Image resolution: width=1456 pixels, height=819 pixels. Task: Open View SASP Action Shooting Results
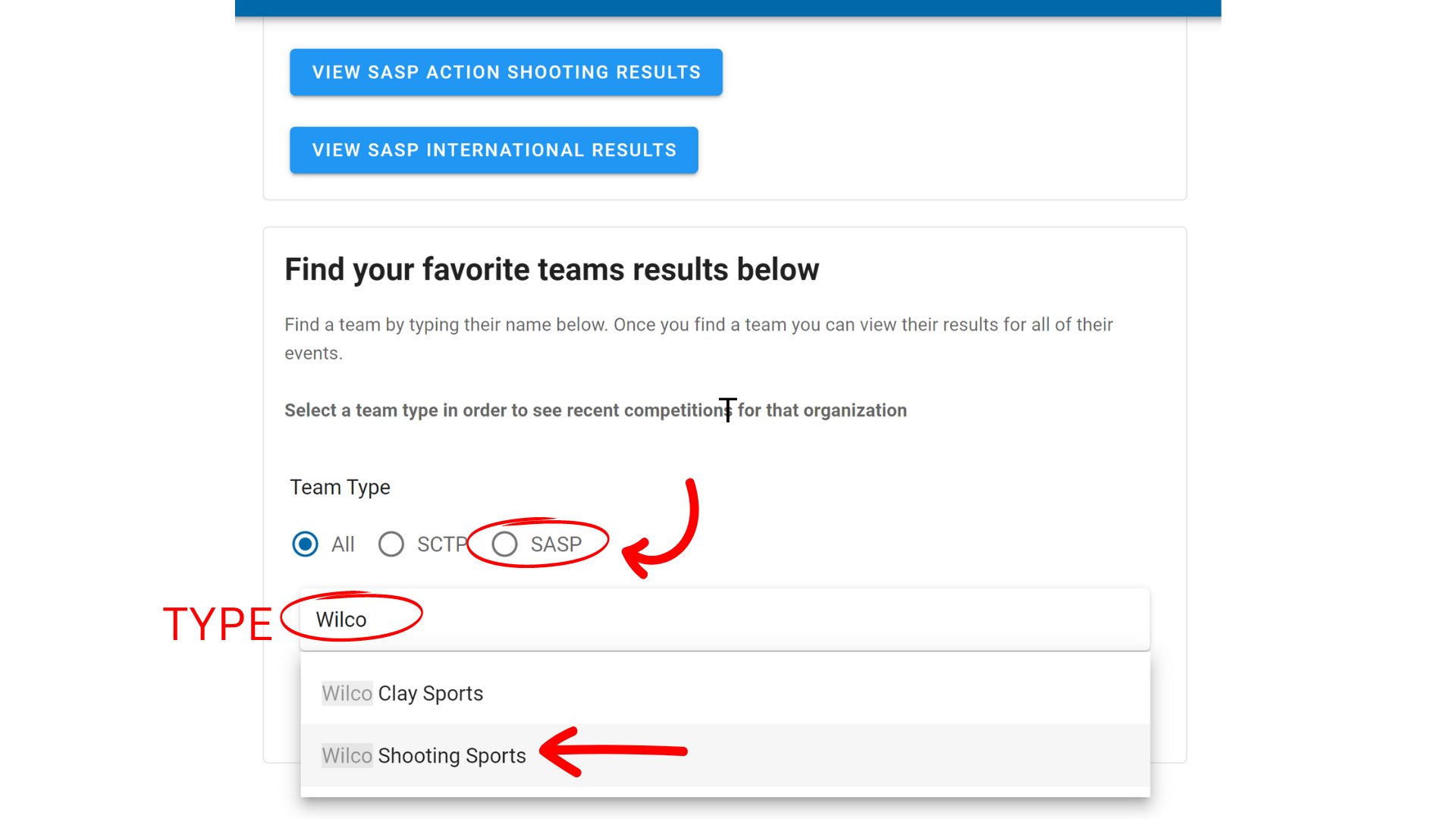(x=506, y=72)
